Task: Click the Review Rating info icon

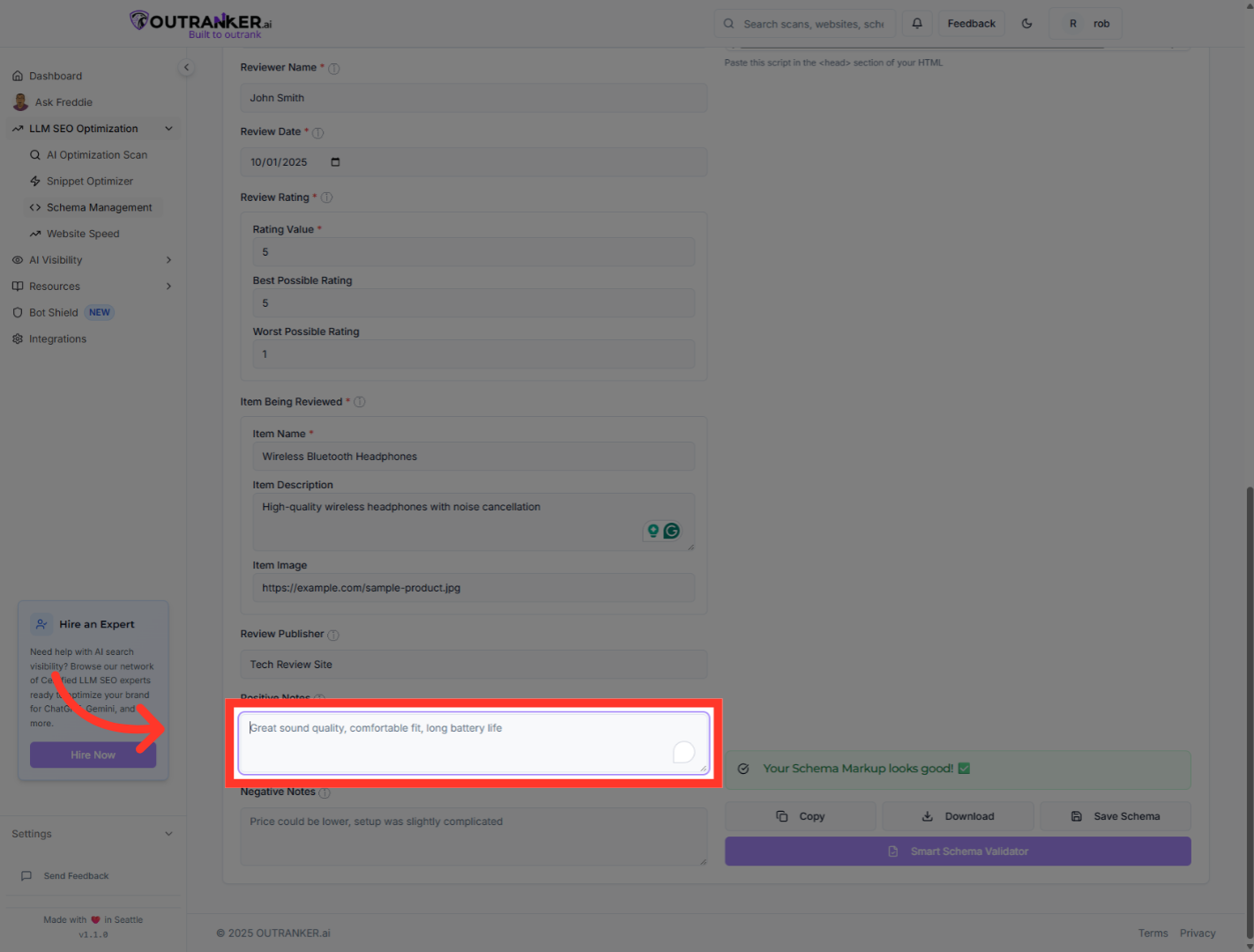Action: tap(326, 198)
